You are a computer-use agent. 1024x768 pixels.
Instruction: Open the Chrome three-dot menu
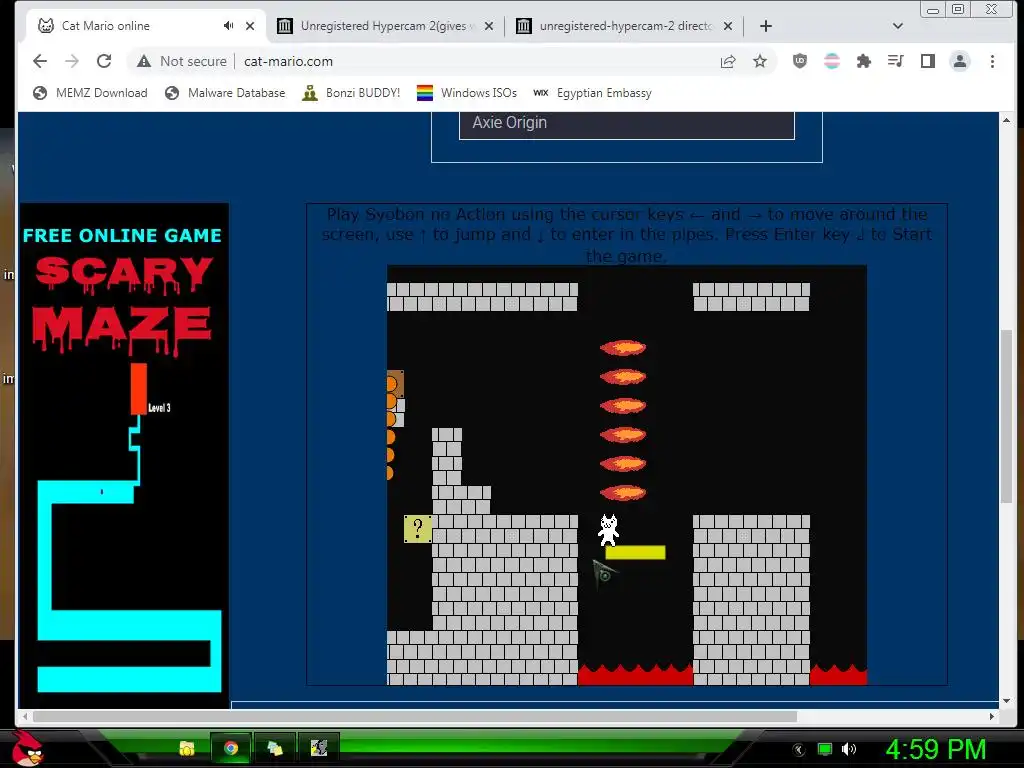[992, 61]
